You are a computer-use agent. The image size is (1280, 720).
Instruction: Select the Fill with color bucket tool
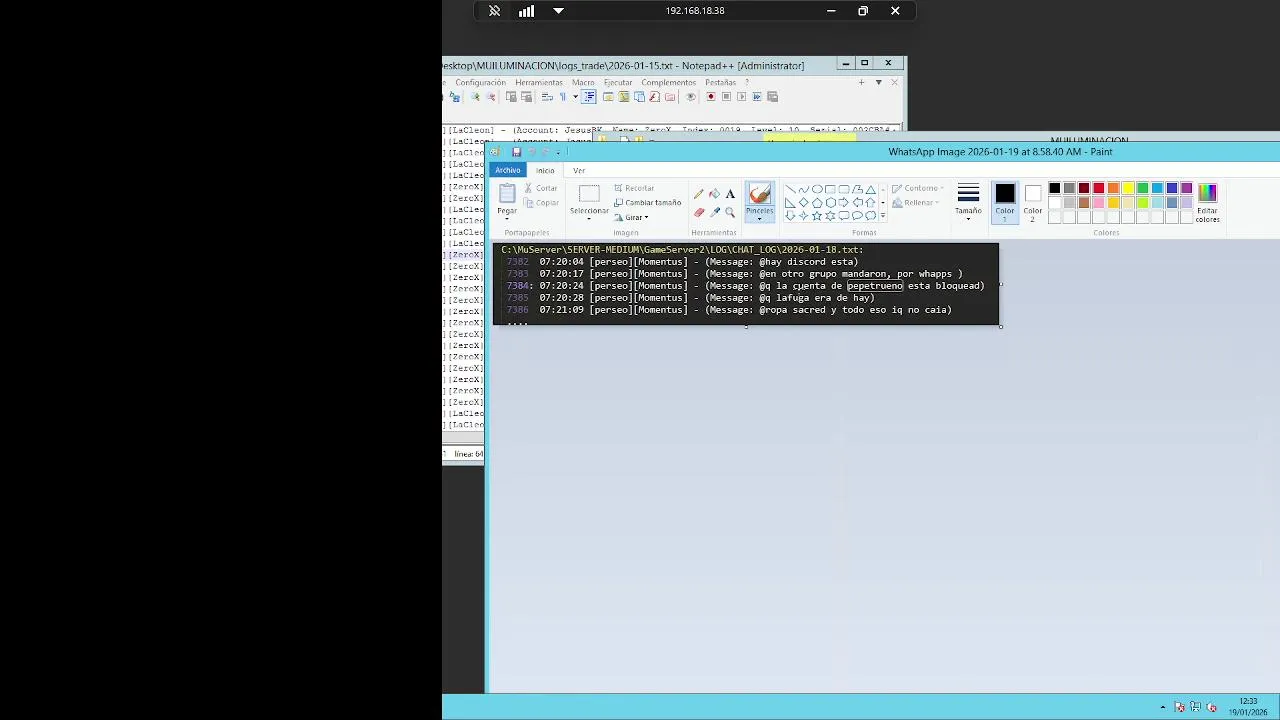pos(714,194)
